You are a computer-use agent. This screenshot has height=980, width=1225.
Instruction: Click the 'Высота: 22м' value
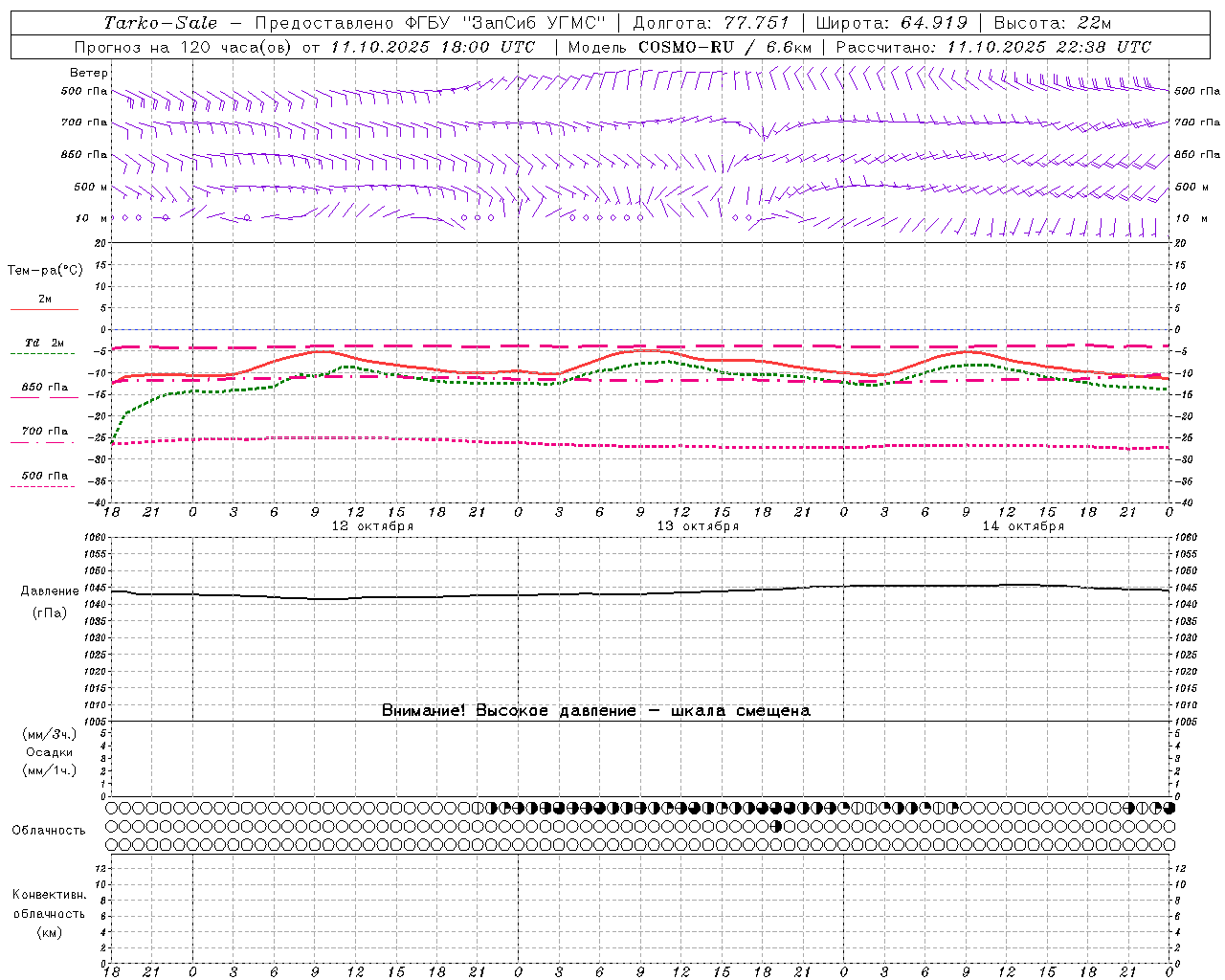pos(1054,23)
